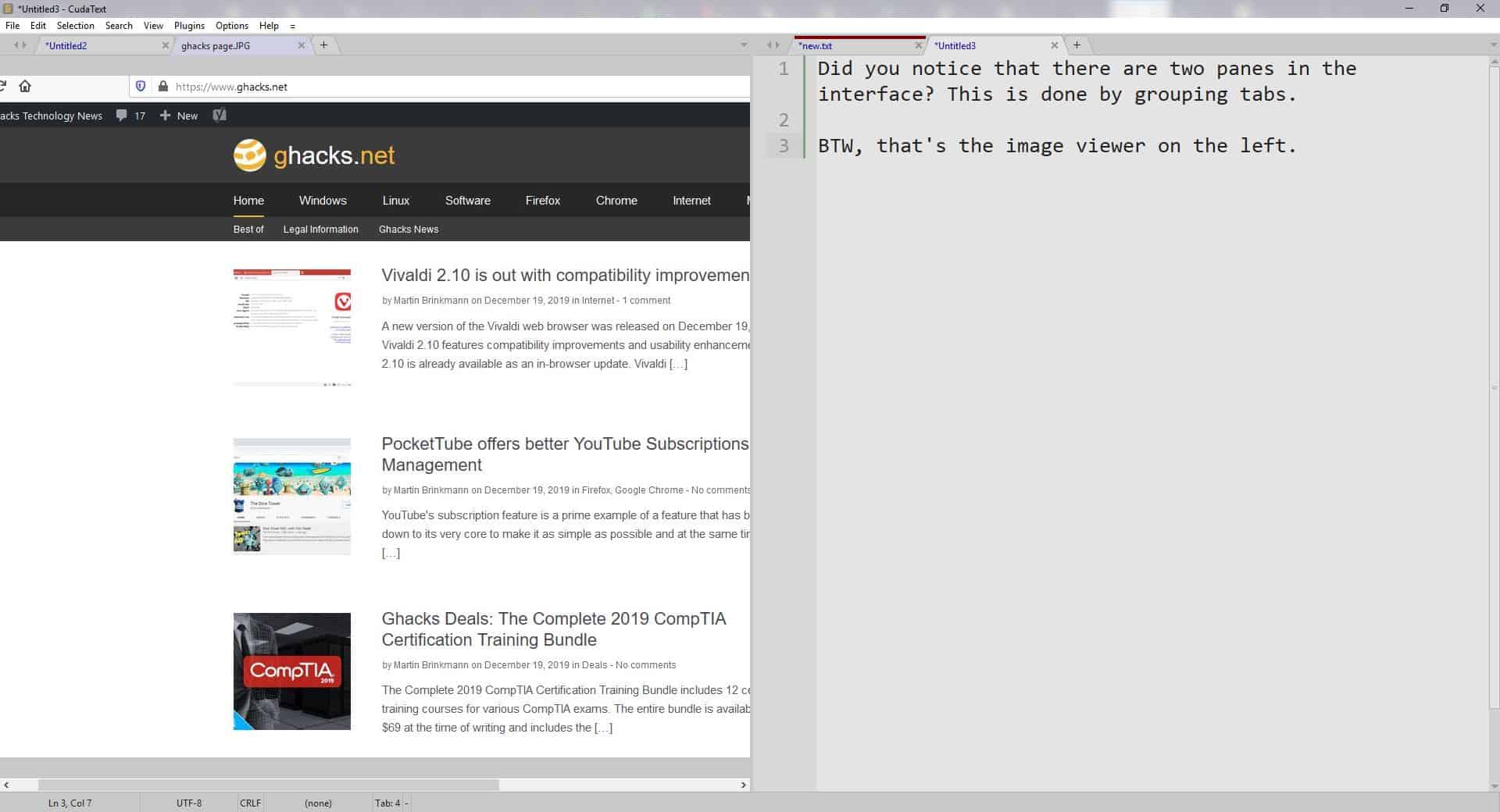Click Software in the ghacks navigation

468,201
